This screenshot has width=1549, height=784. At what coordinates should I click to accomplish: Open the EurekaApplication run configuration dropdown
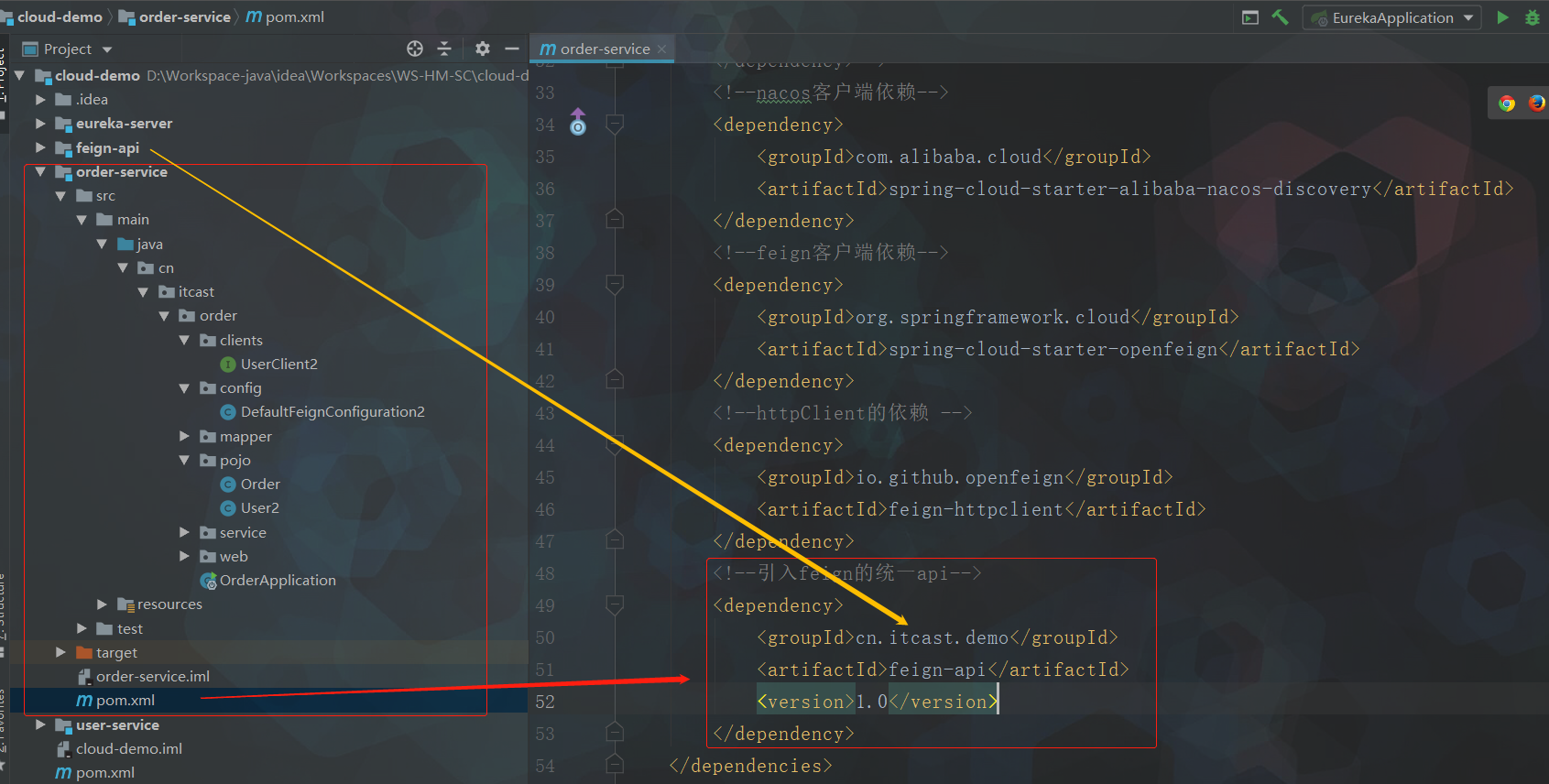click(1392, 17)
